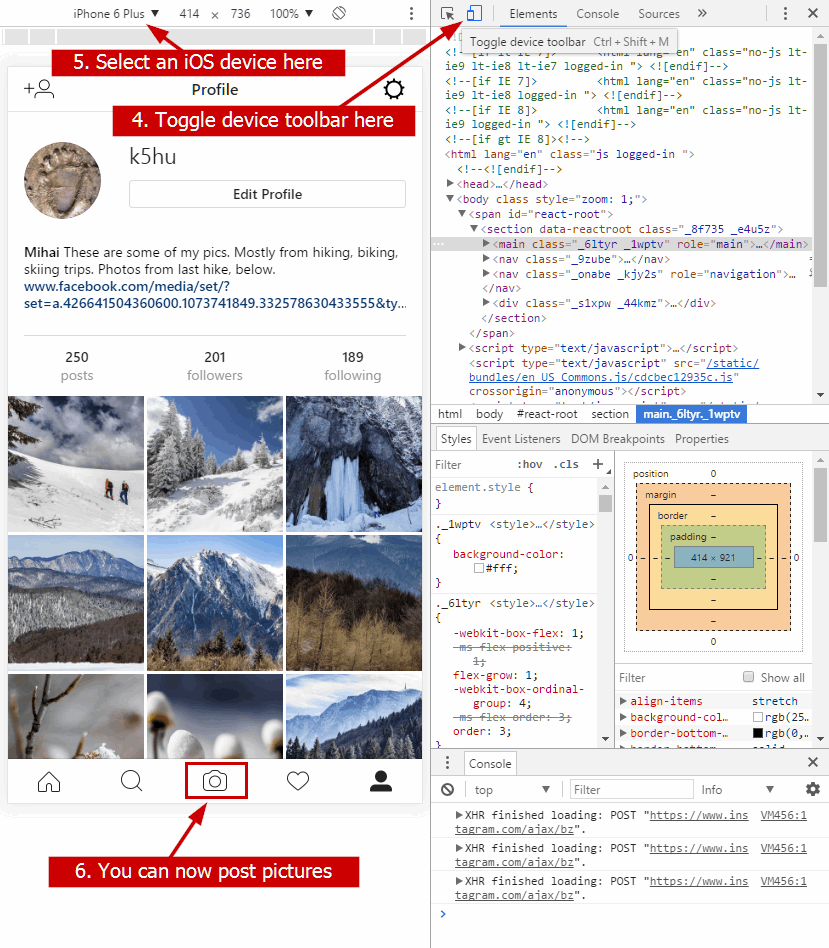
Task: Close the console drawer
Action: (813, 762)
